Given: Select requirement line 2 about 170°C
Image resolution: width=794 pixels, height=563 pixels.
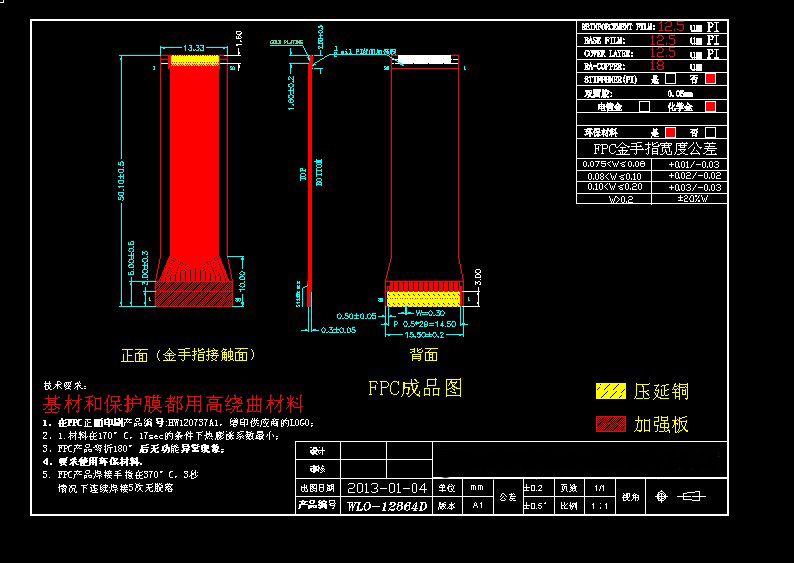Looking at the screenshot, I should pyautogui.click(x=161, y=435).
